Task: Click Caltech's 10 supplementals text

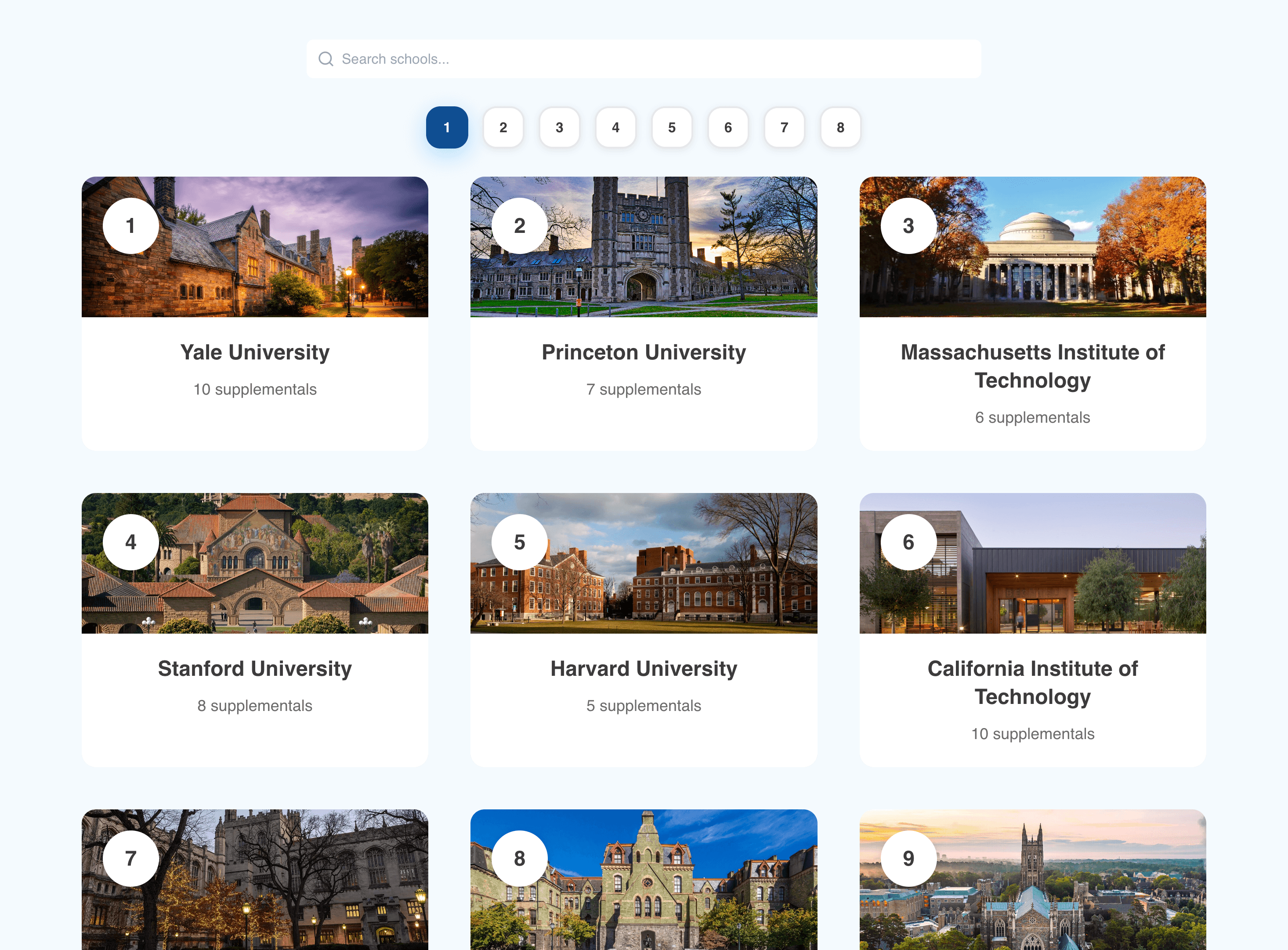Action: pyautogui.click(x=1033, y=734)
